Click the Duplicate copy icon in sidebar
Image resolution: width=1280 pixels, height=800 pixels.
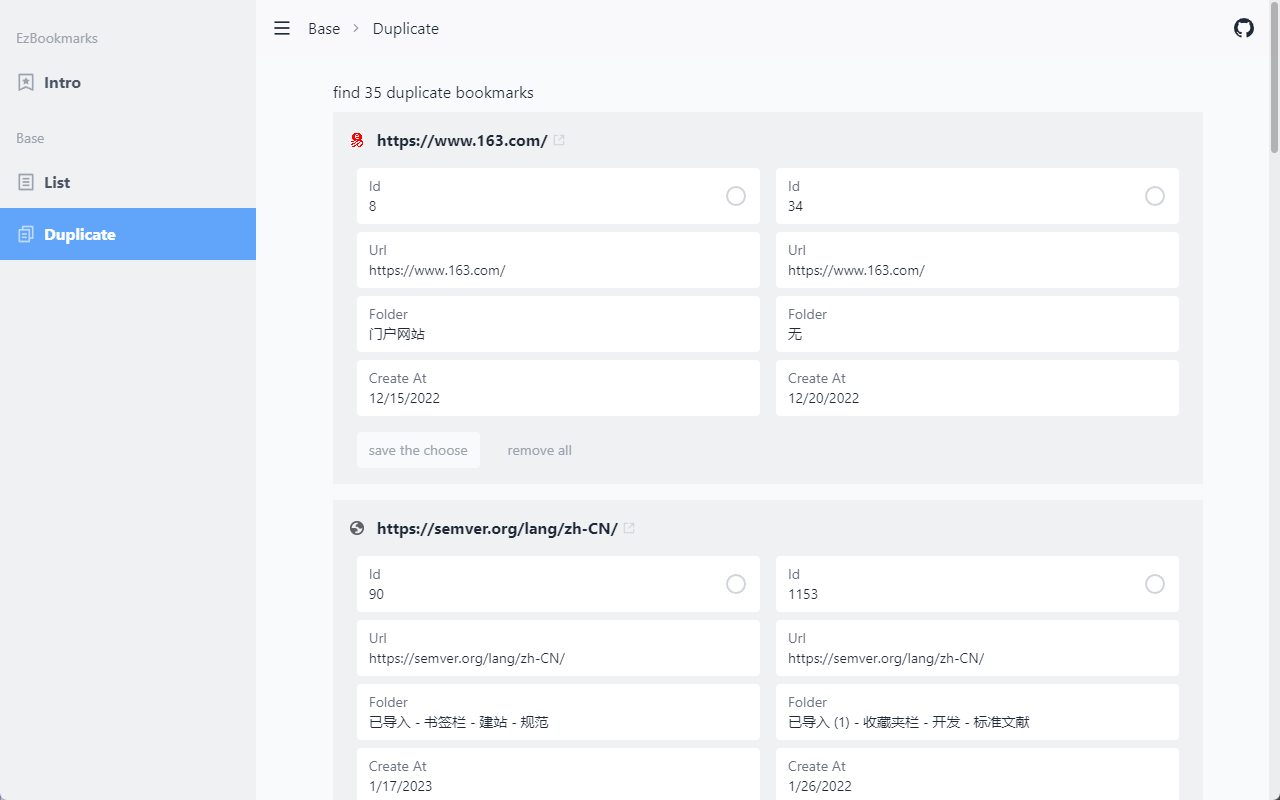pos(26,235)
